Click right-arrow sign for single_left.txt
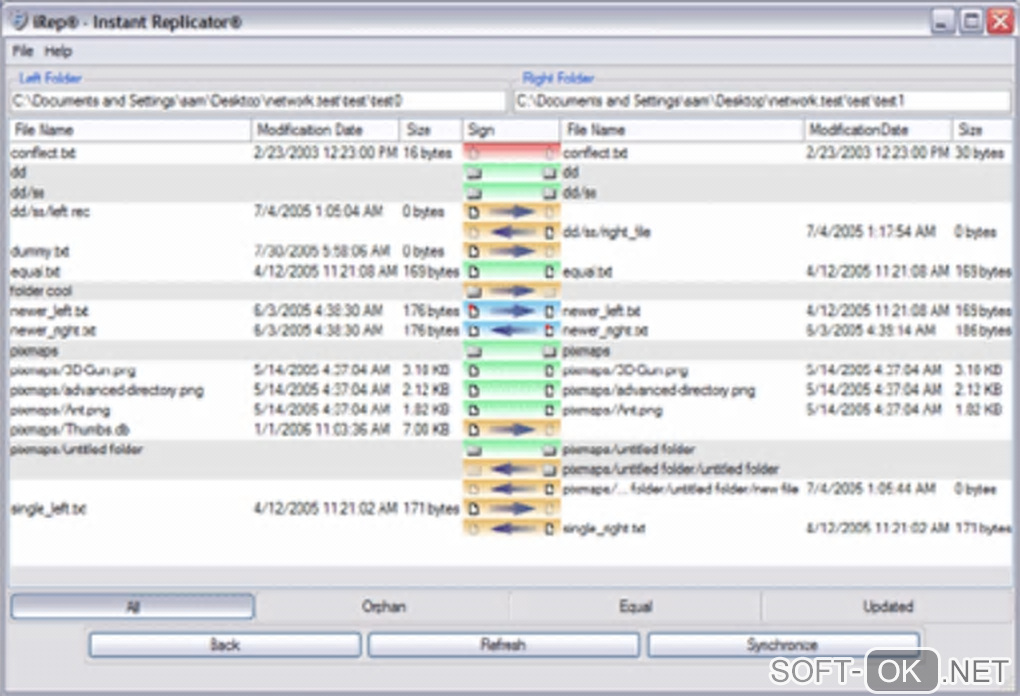The height and width of the screenshot is (696, 1020). (511, 509)
